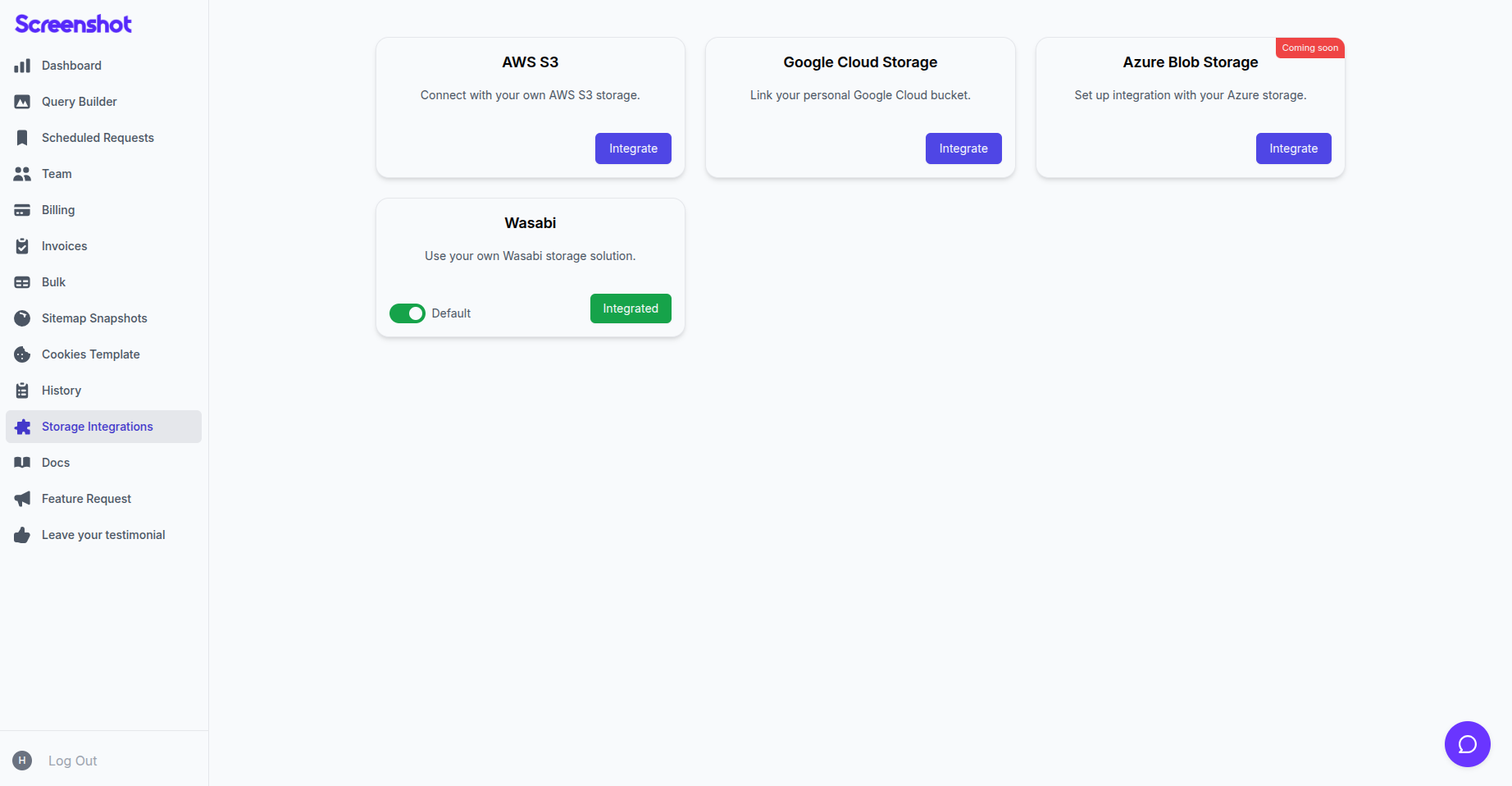Click the Screenshot logo
This screenshot has width=1512, height=786.
[73, 25]
